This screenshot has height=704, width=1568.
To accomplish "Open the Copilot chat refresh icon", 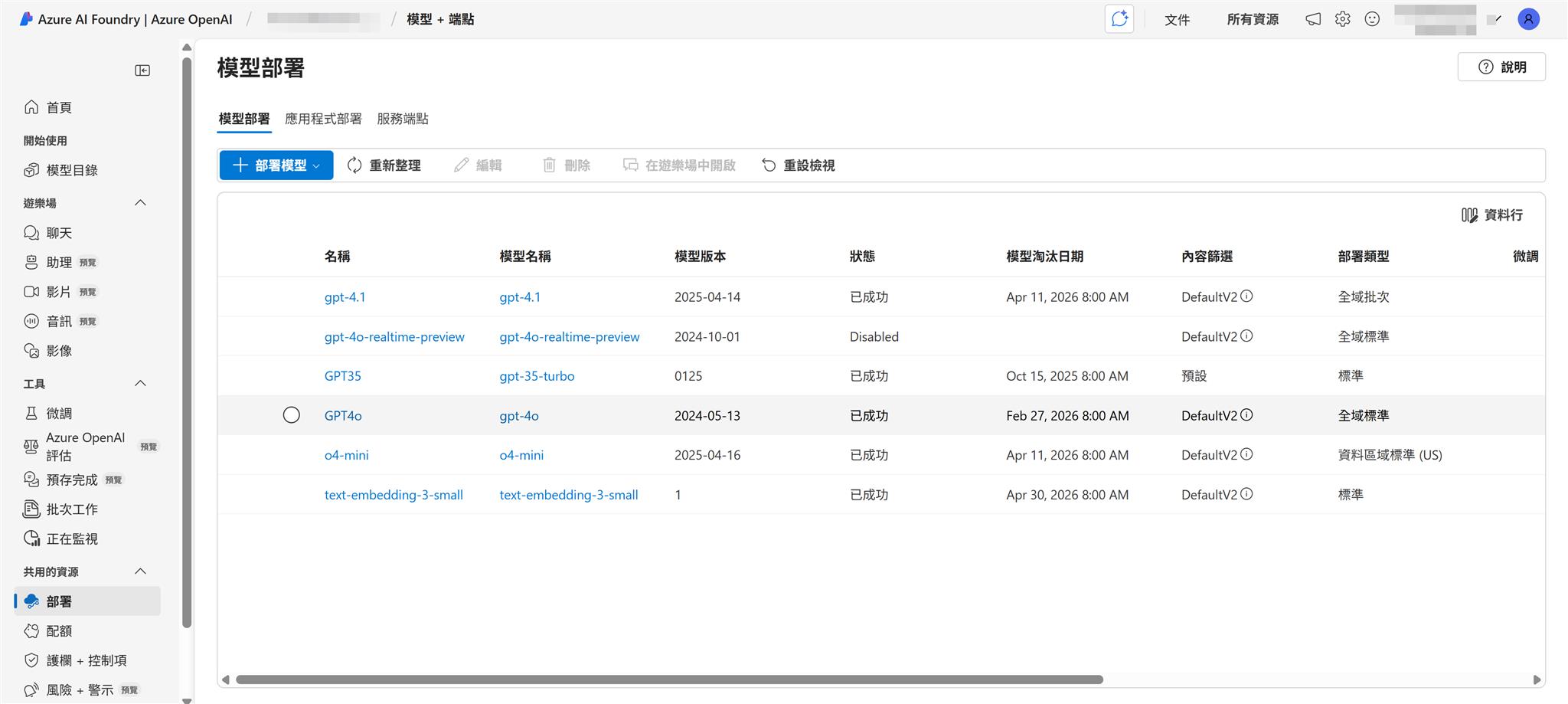I will coord(1119,19).
